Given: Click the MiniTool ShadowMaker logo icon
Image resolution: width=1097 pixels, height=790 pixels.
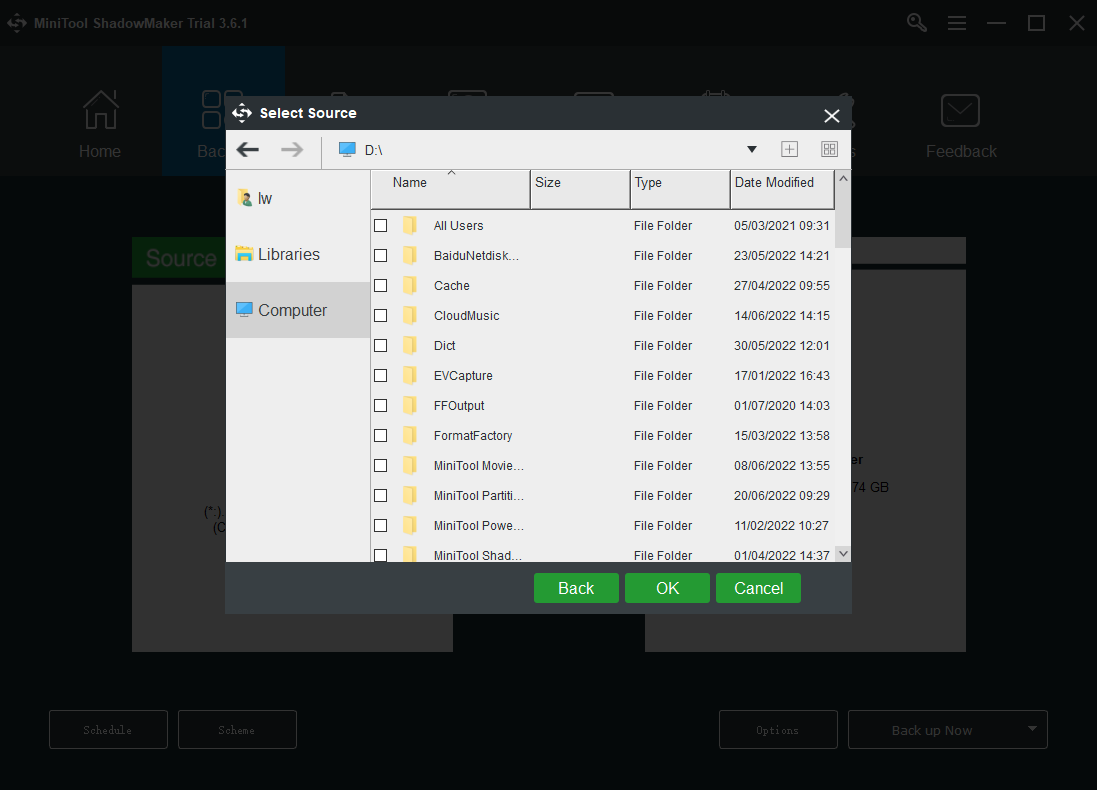Looking at the screenshot, I should 17,23.
